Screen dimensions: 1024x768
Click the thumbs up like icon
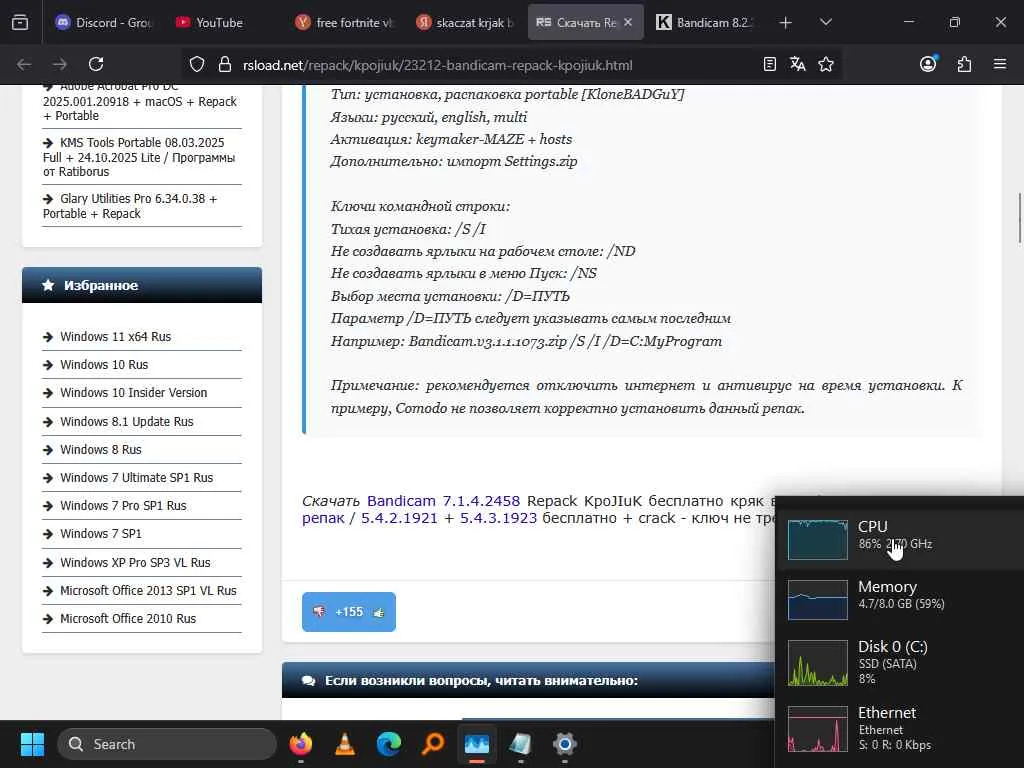(379, 613)
